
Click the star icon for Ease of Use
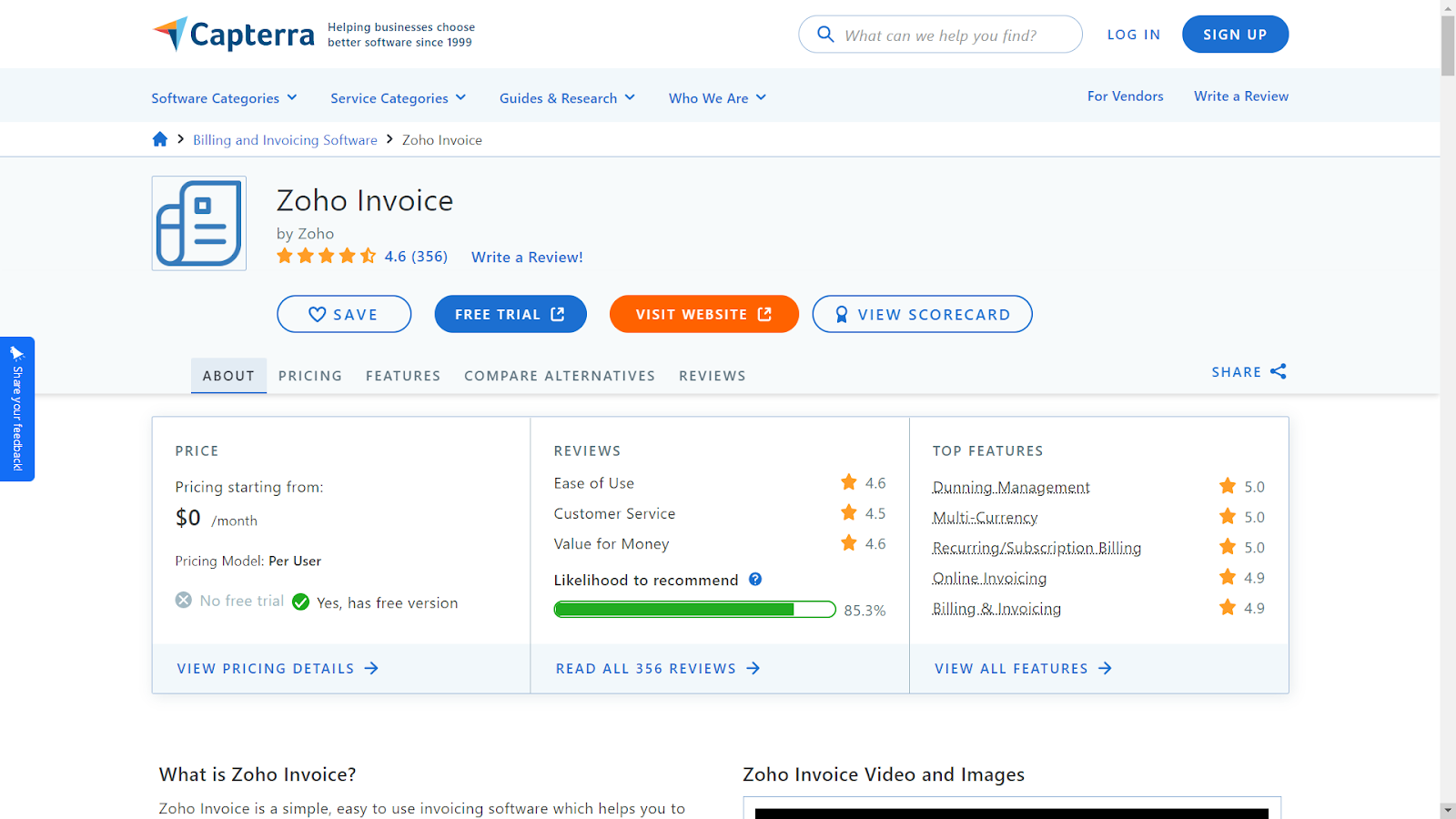pos(849,482)
